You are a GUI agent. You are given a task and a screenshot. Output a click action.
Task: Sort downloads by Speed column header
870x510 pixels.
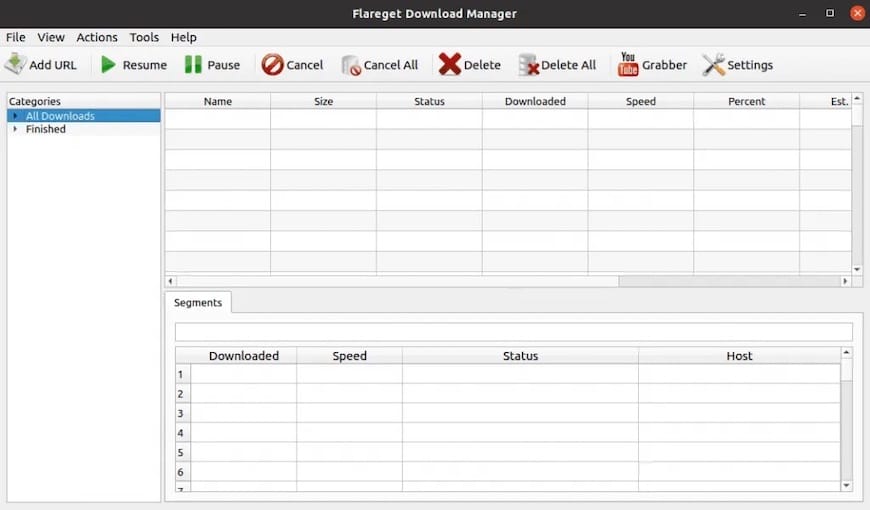641,101
